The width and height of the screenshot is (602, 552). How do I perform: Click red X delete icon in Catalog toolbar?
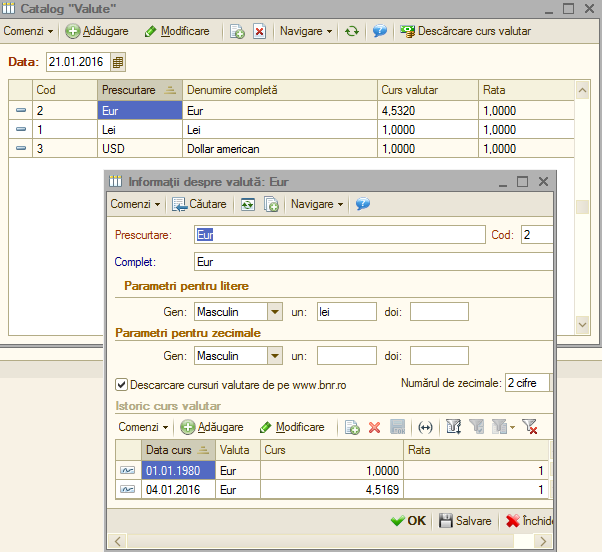(x=260, y=31)
